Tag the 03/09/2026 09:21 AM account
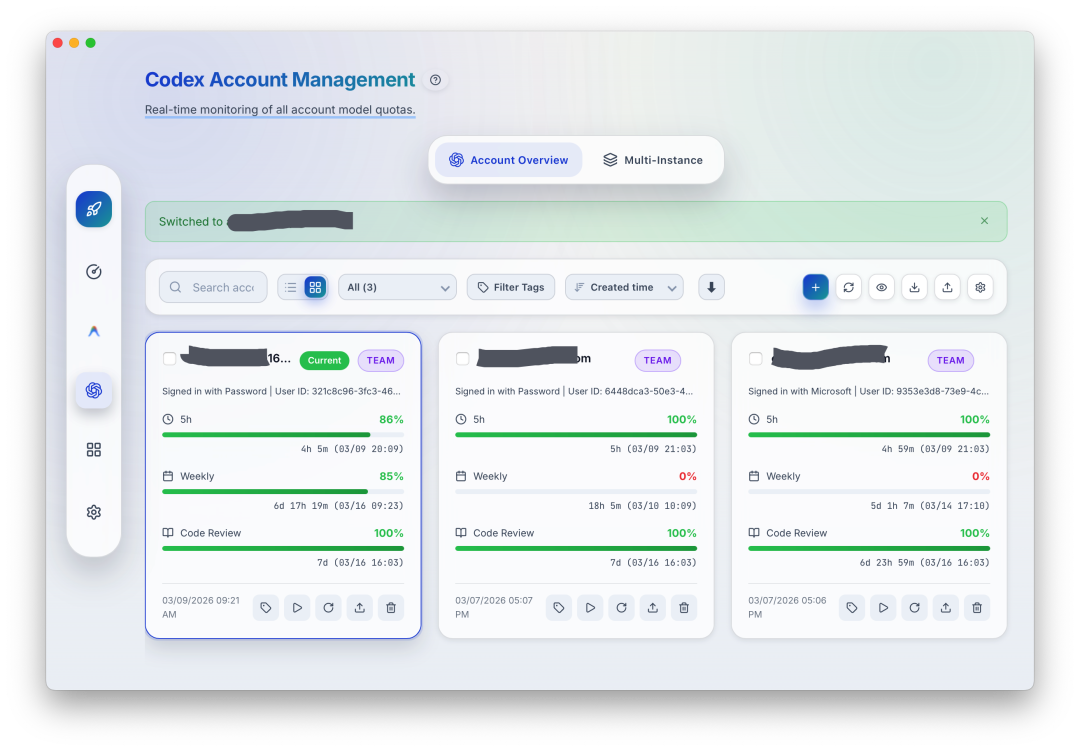 click(x=266, y=608)
